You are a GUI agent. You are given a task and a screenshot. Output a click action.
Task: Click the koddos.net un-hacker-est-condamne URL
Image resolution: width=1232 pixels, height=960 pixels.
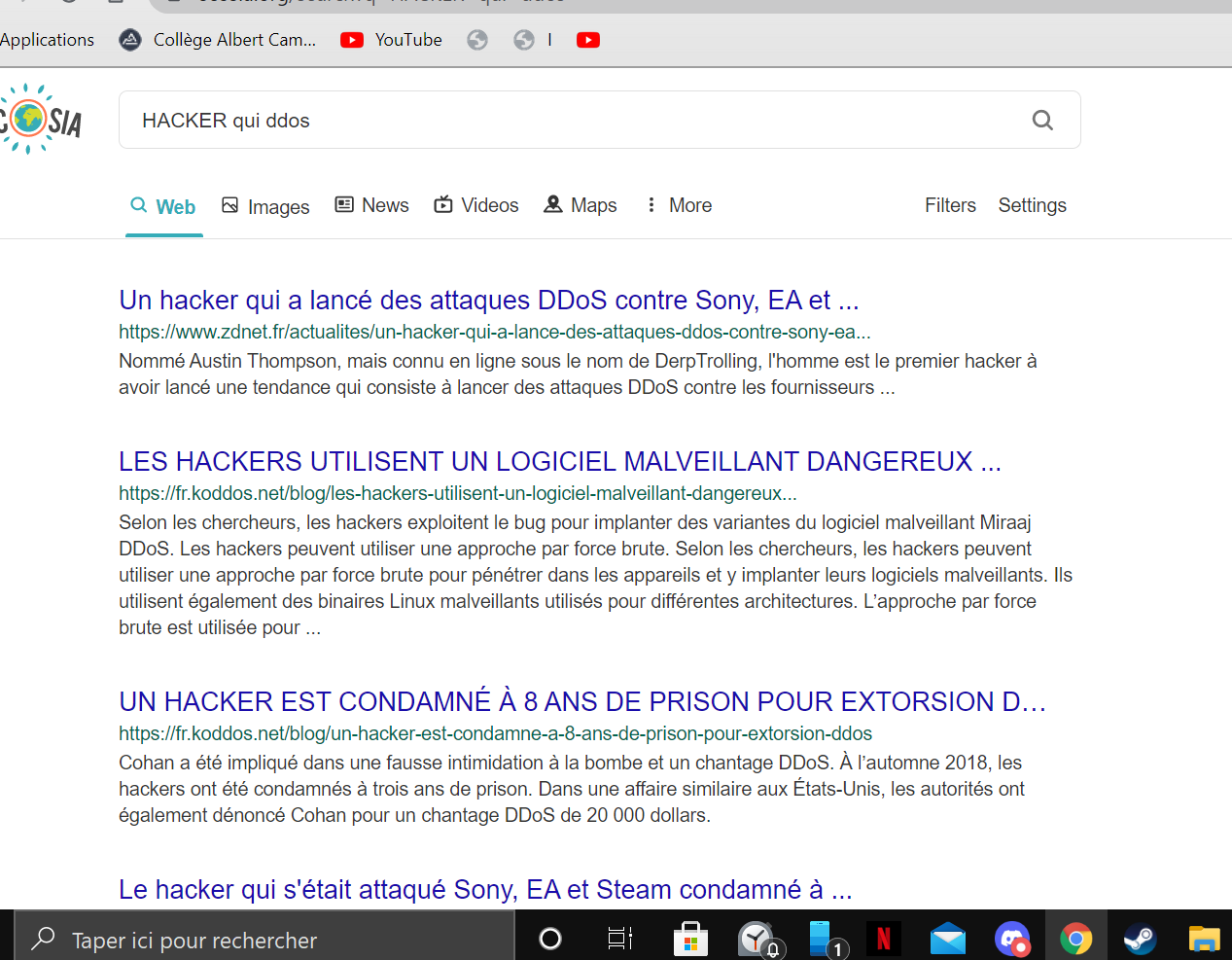pyautogui.click(x=496, y=733)
